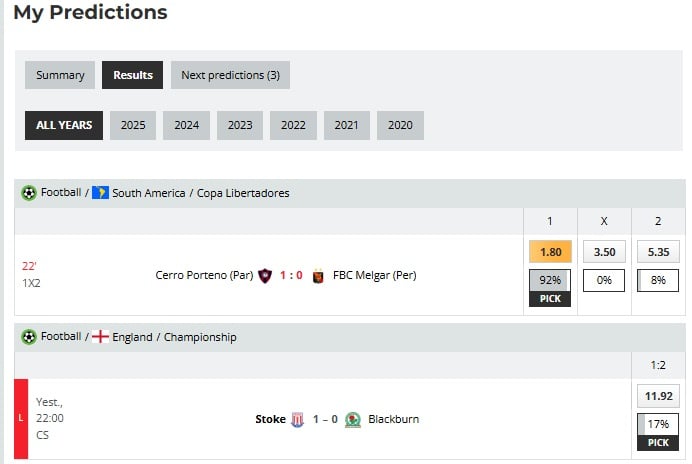
Task: Click the 1.80 home win odds
Action: click(x=550, y=253)
